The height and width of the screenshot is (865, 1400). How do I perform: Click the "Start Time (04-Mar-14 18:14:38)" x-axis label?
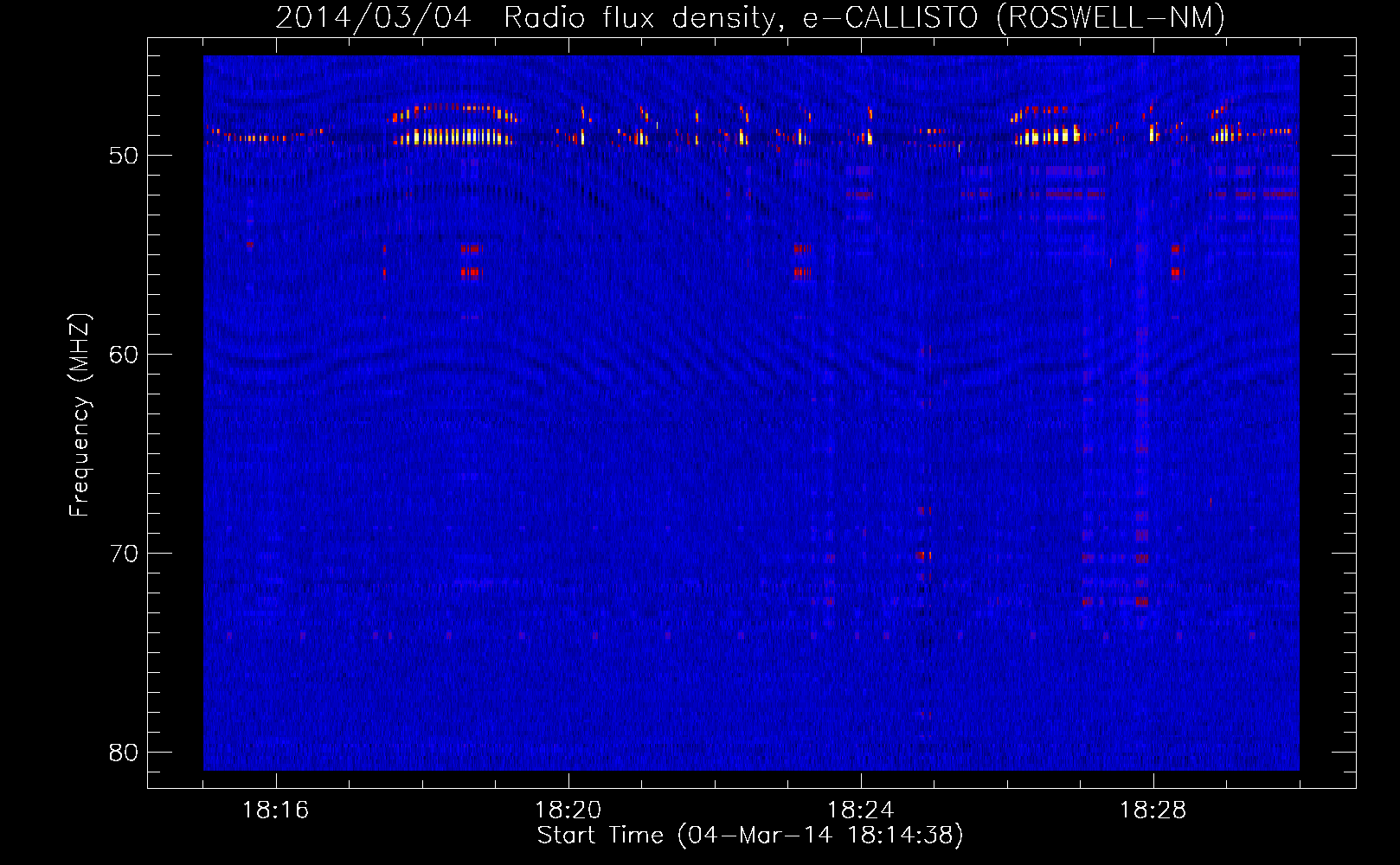750,836
